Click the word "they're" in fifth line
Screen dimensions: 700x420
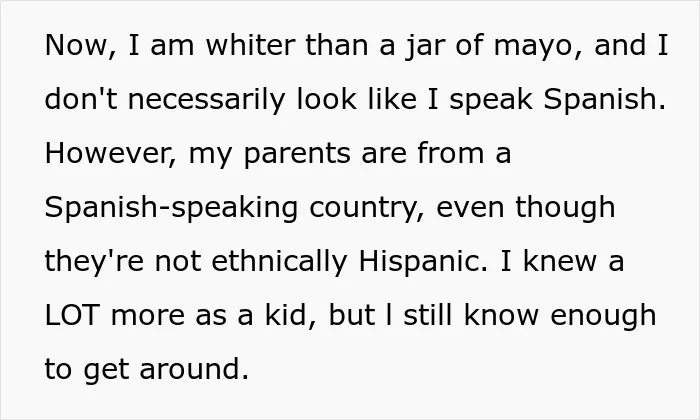click(94, 263)
